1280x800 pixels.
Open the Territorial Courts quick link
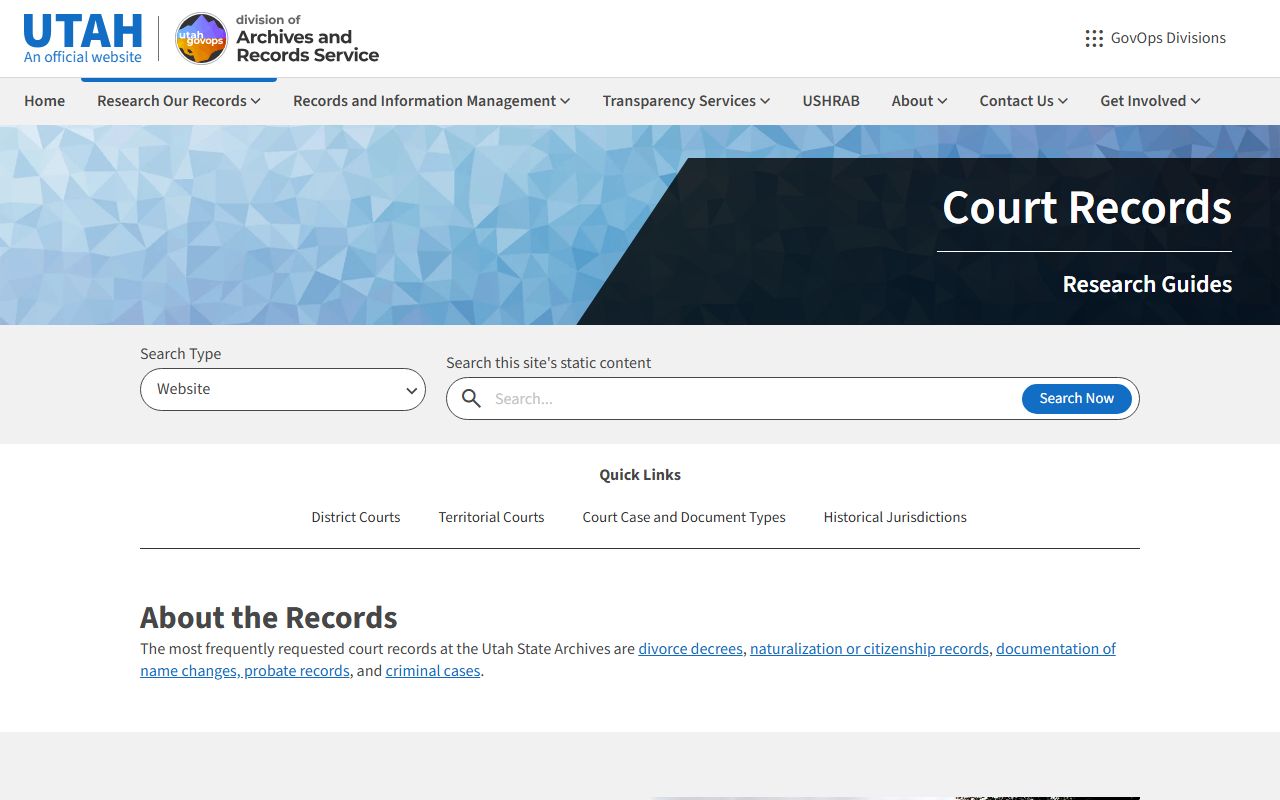pyautogui.click(x=491, y=517)
